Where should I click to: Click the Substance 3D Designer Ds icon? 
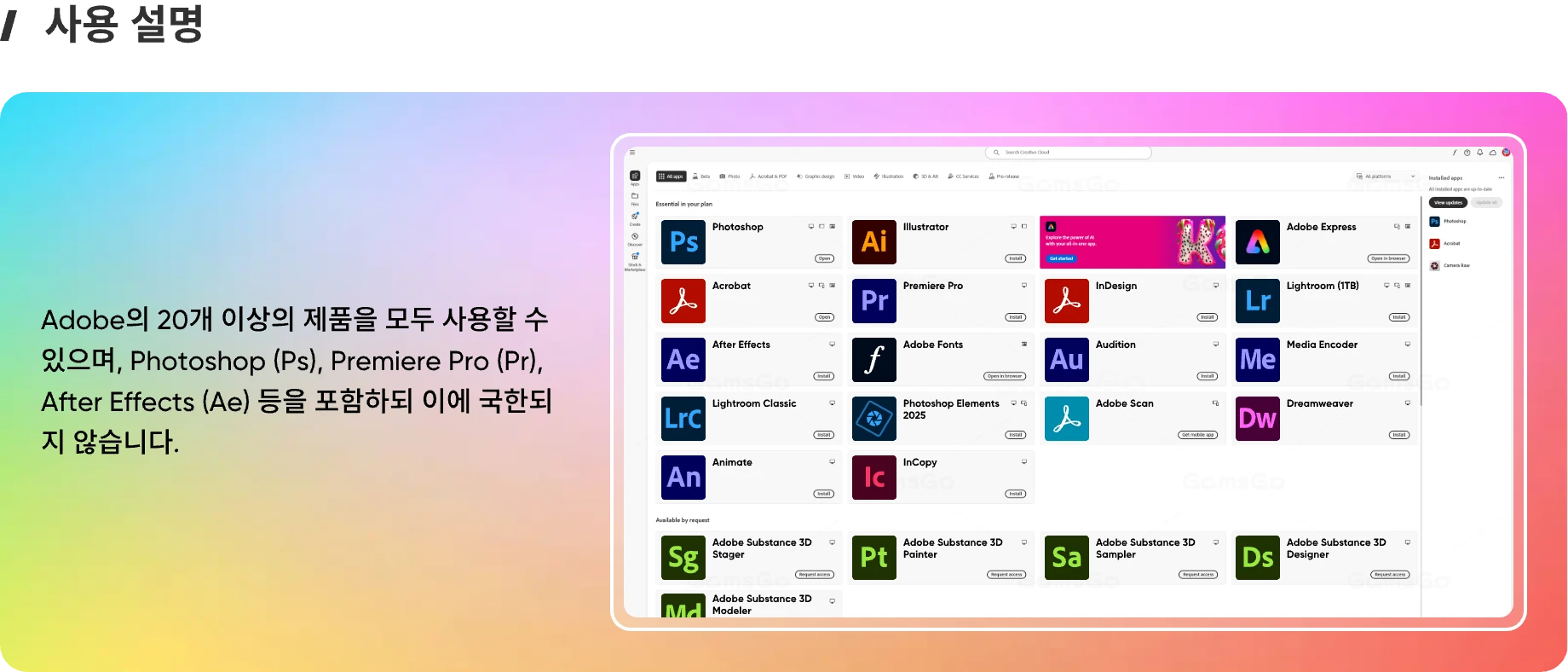(x=1258, y=558)
